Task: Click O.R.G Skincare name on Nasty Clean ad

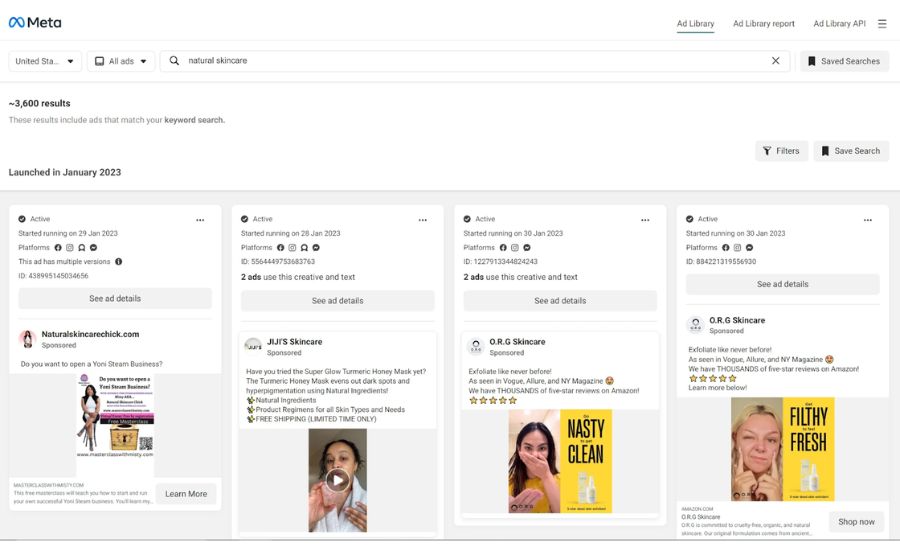Action: pos(517,342)
